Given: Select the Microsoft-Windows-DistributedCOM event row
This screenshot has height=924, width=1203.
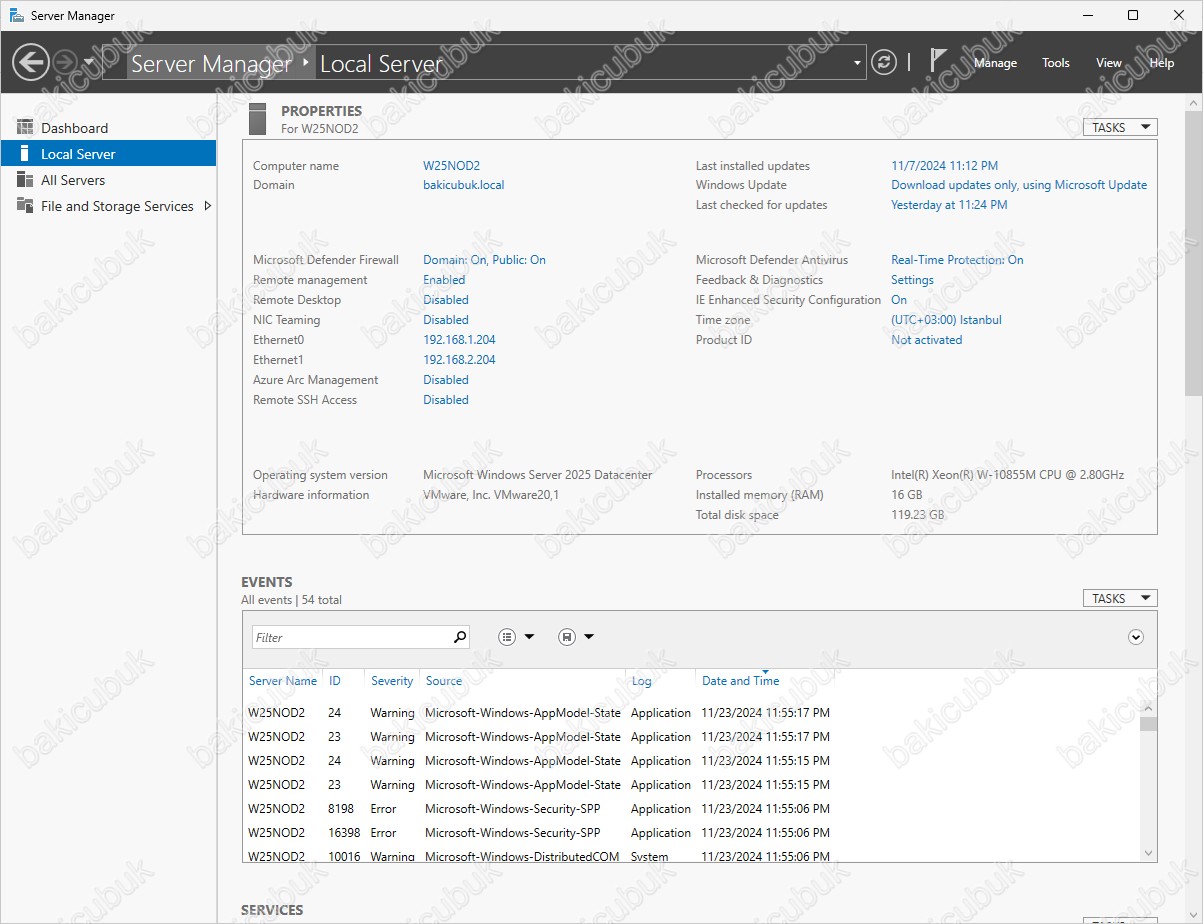Looking at the screenshot, I should (x=691, y=856).
